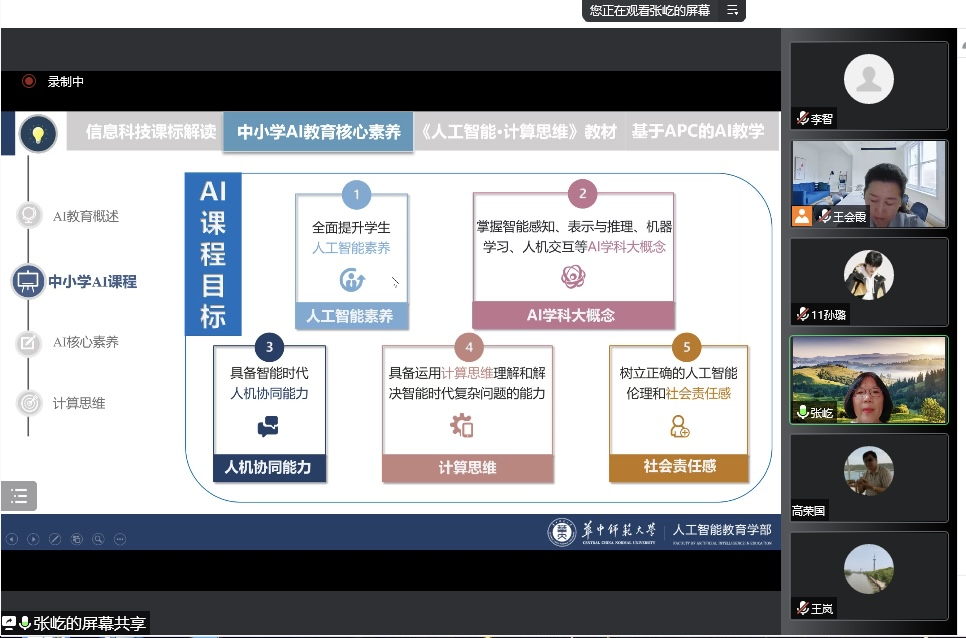Open the three-dots more options in slideshow controls
Image resolution: width=966 pixels, height=638 pixels.
pyautogui.click(x=120, y=539)
